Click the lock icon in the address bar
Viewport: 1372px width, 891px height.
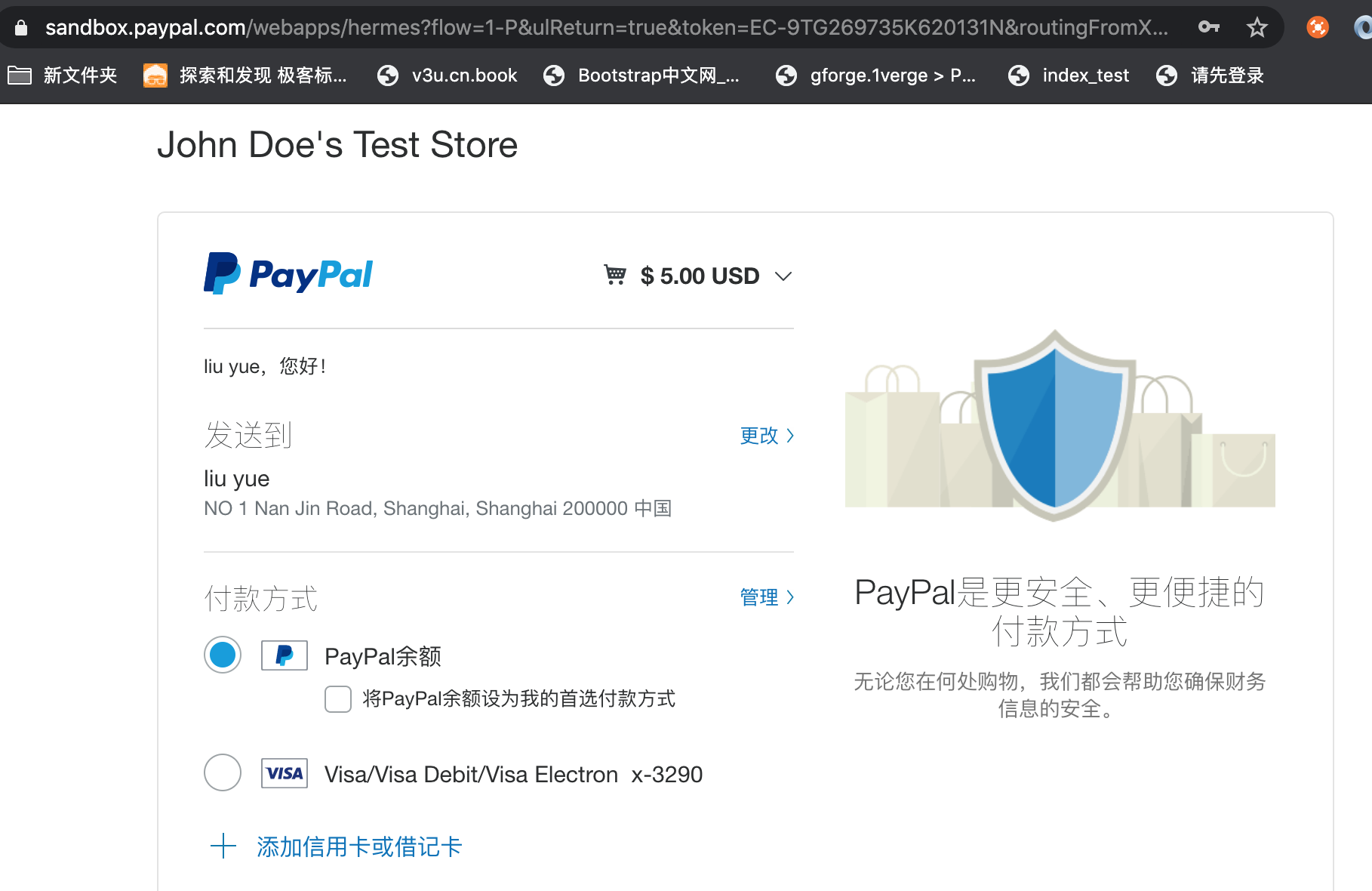21,26
